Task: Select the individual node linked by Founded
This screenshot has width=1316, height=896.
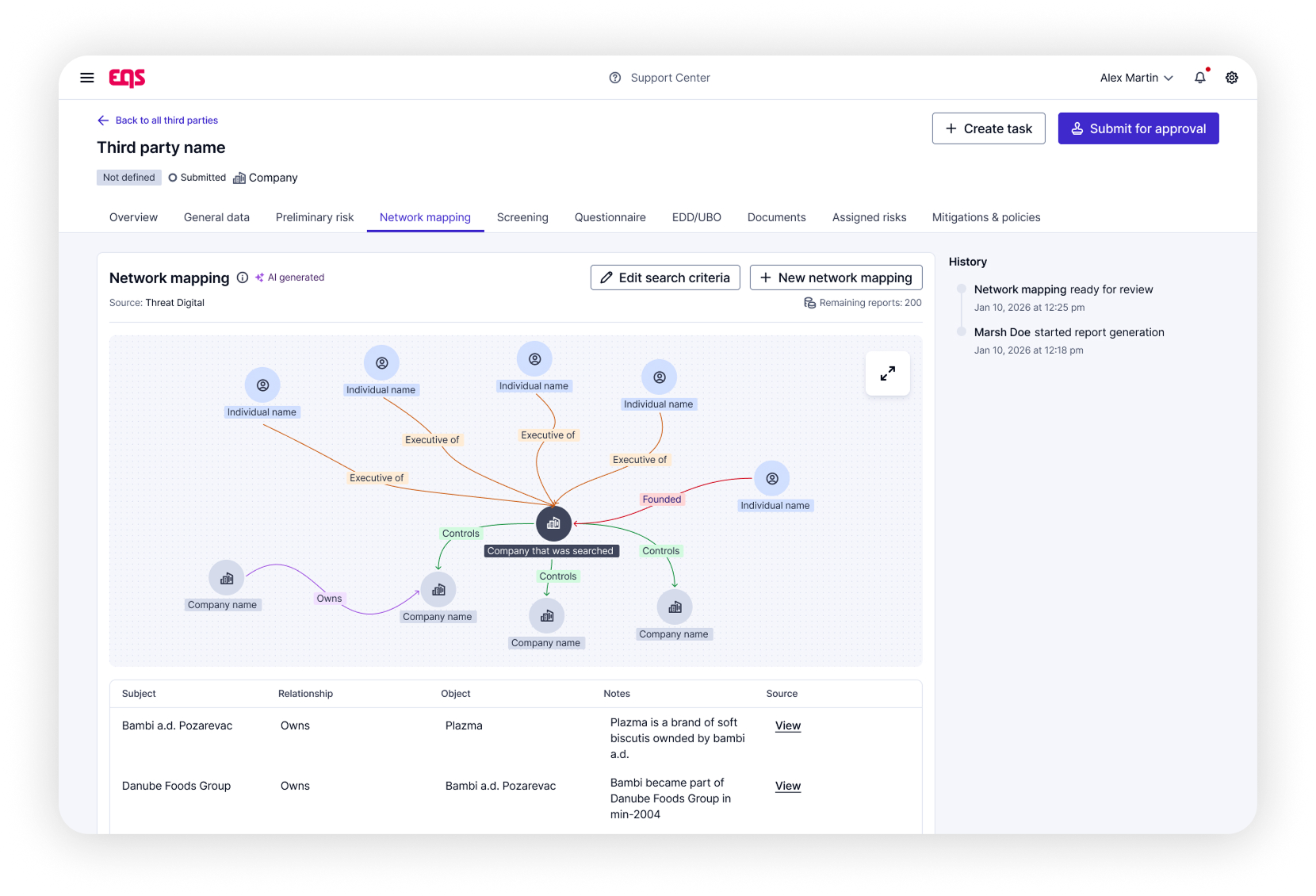Action: pyautogui.click(x=772, y=479)
